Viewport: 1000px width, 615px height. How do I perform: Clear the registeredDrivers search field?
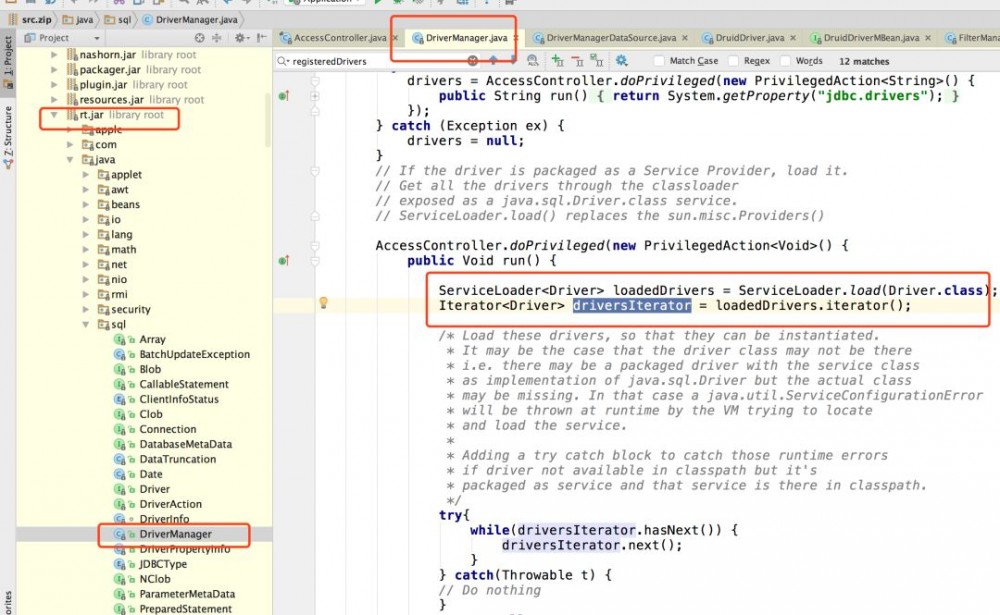(472, 60)
